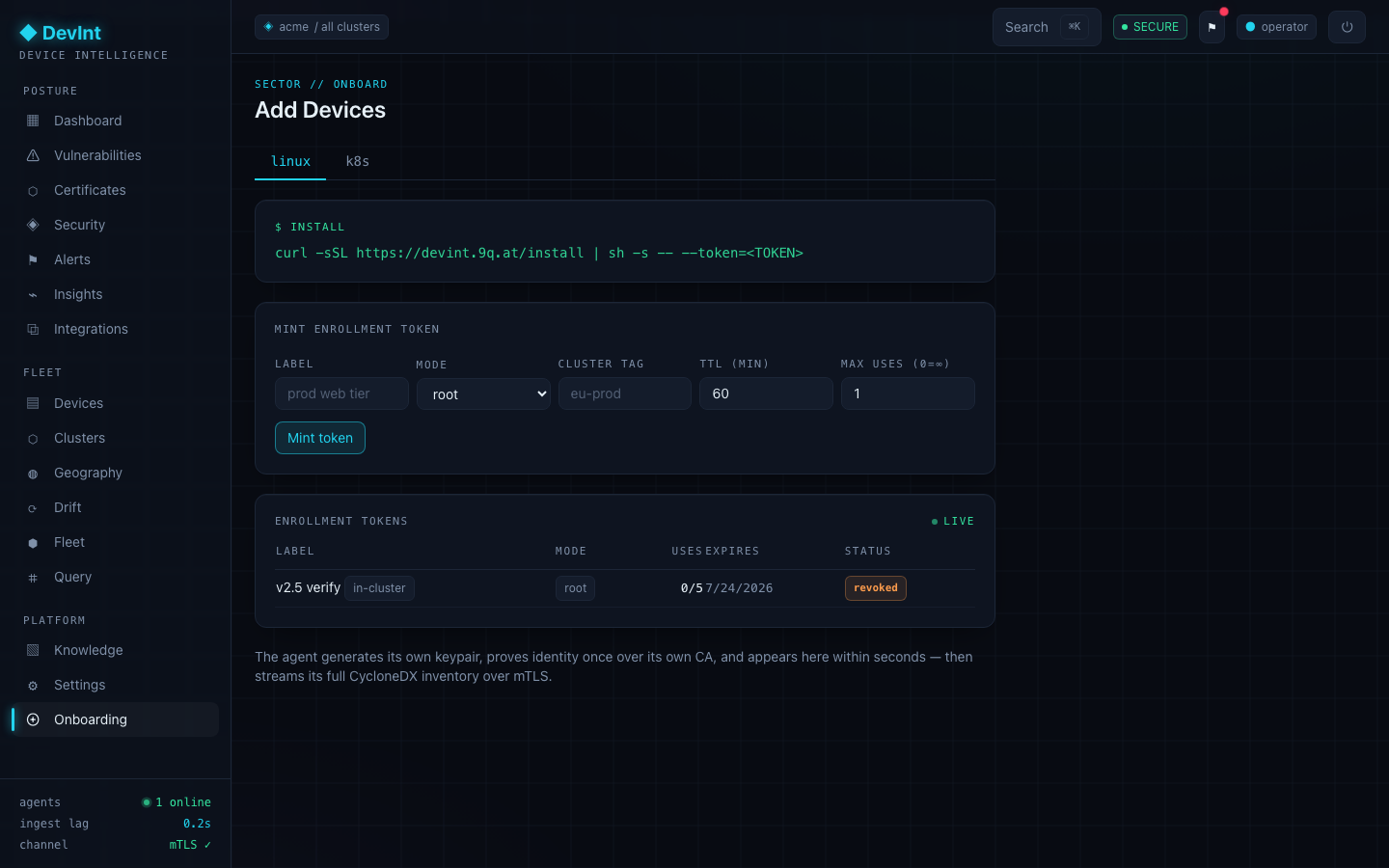Screen dimensions: 1389x868
Task: Switch to the k8s tab
Action: 358,161
